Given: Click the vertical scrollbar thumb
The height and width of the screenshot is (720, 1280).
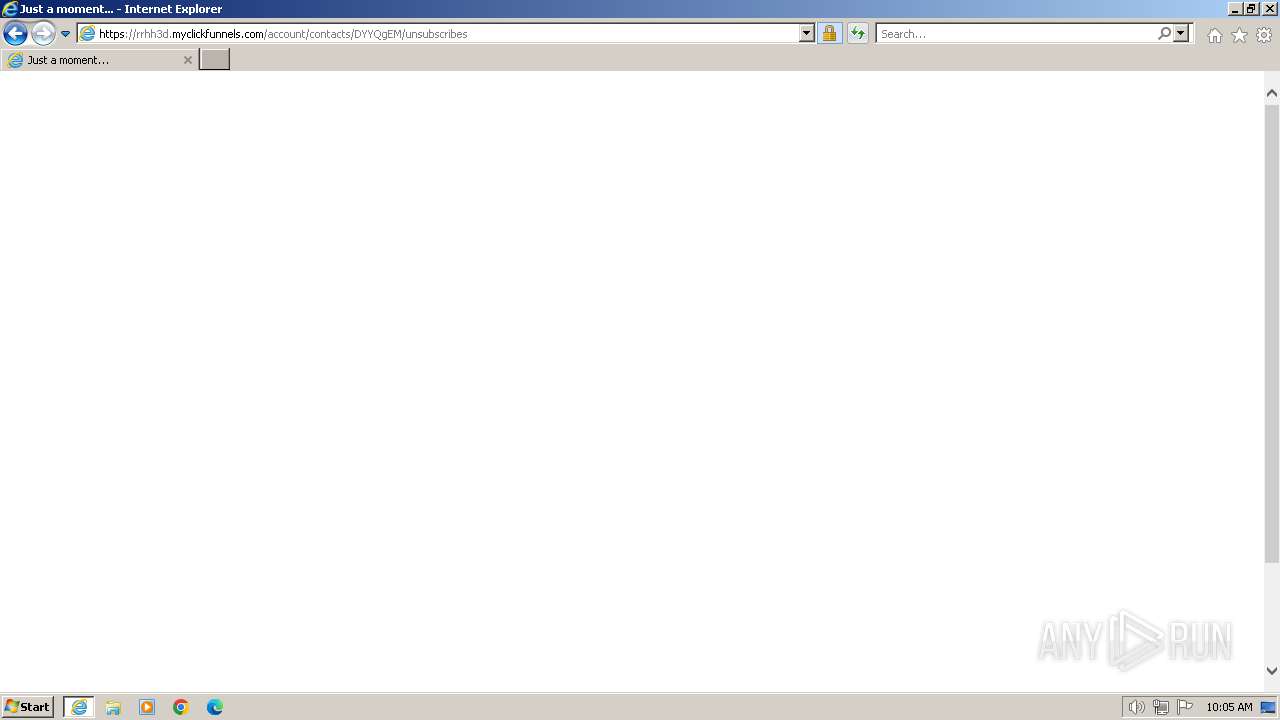Looking at the screenshot, I should click(x=1272, y=333).
